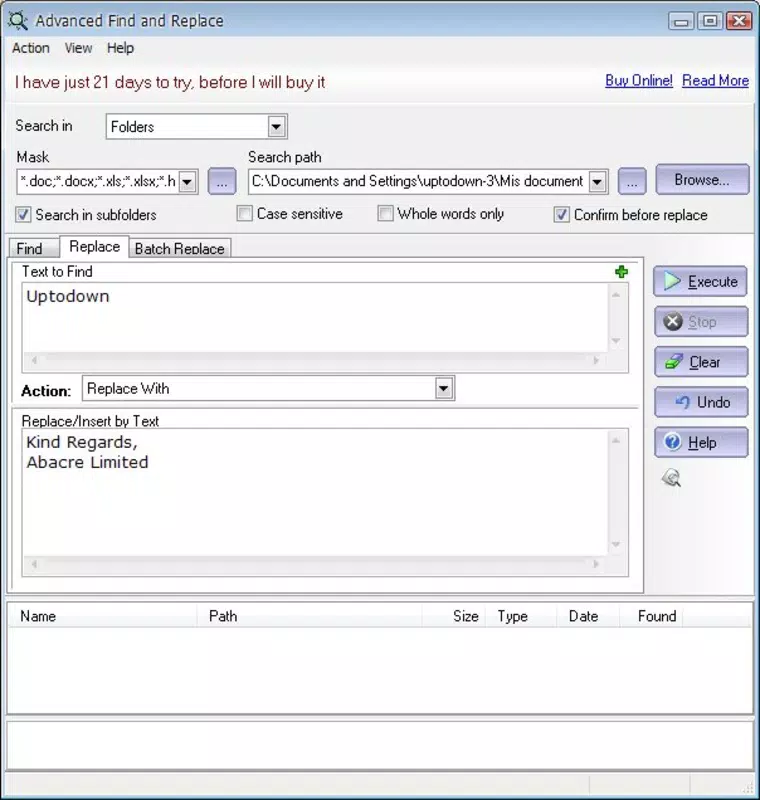760x800 pixels.
Task: Click the ellipsis button next to Search path
Action: click(x=632, y=182)
